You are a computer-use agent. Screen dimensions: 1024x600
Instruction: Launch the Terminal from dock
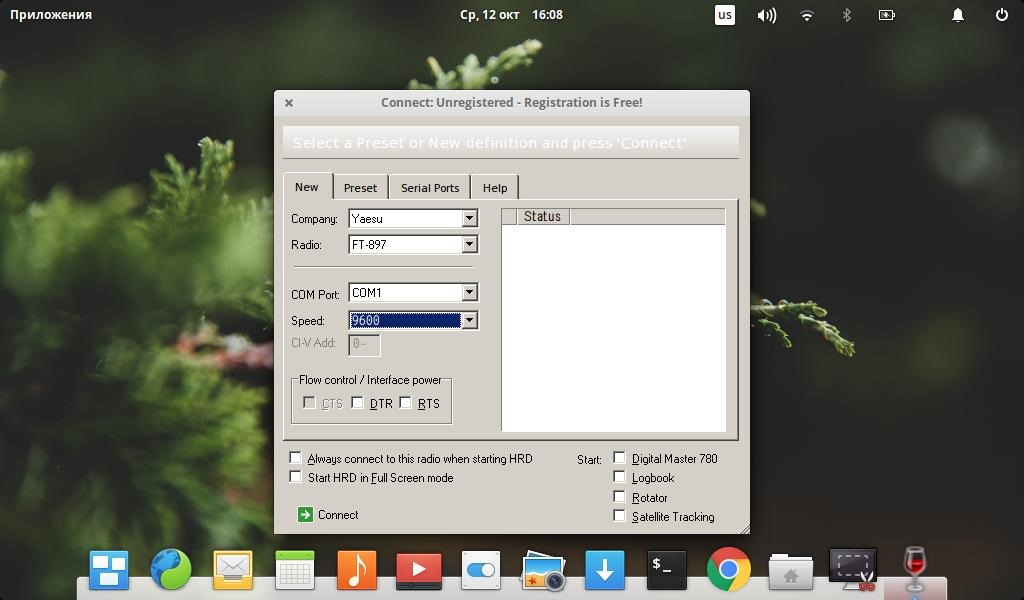click(x=667, y=570)
